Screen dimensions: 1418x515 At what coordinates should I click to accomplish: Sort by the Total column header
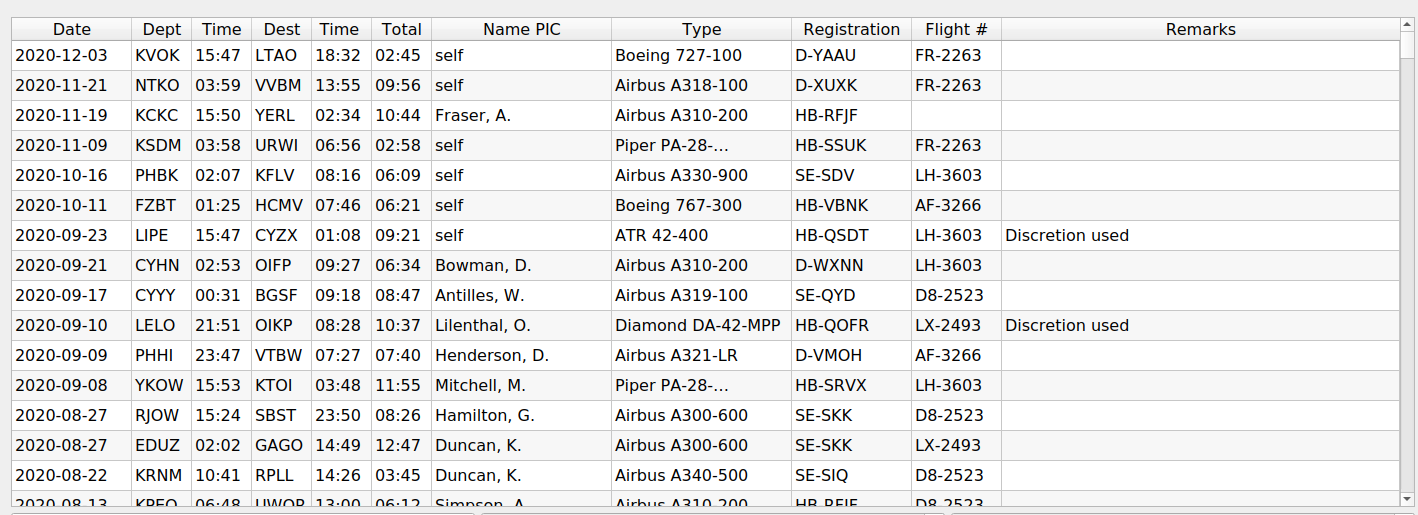tap(402, 30)
